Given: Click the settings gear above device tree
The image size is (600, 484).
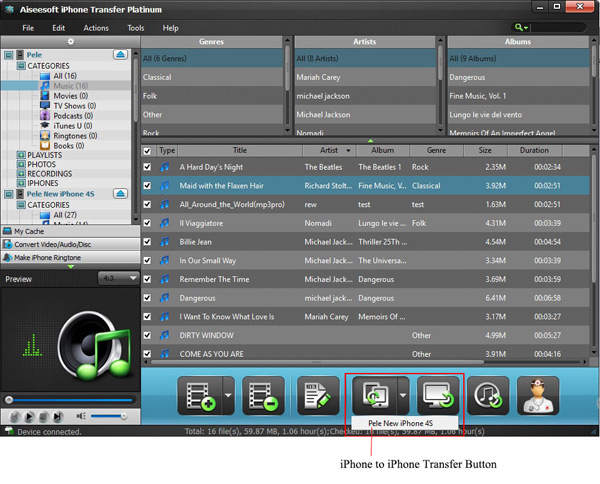Looking at the screenshot, I should pyautogui.click(x=70, y=42).
